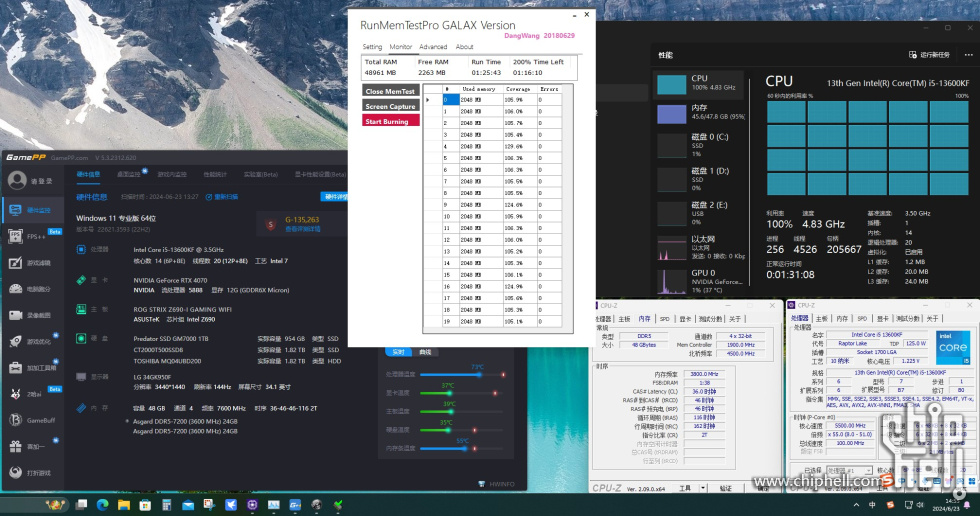
Task: Open GamePP hardware monitoring sidebar item
Action: point(32,210)
